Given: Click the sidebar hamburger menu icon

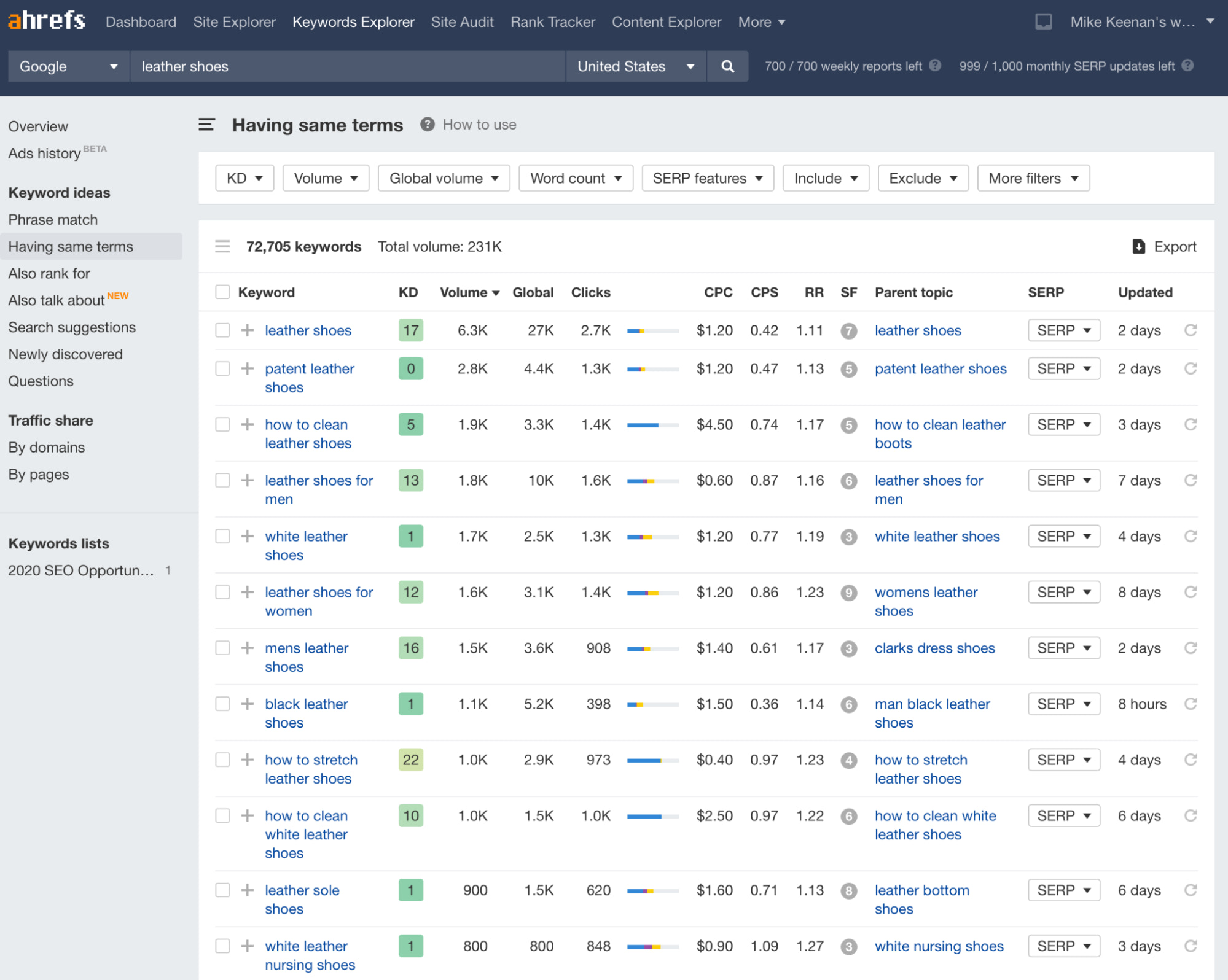Looking at the screenshot, I should [207, 125].
